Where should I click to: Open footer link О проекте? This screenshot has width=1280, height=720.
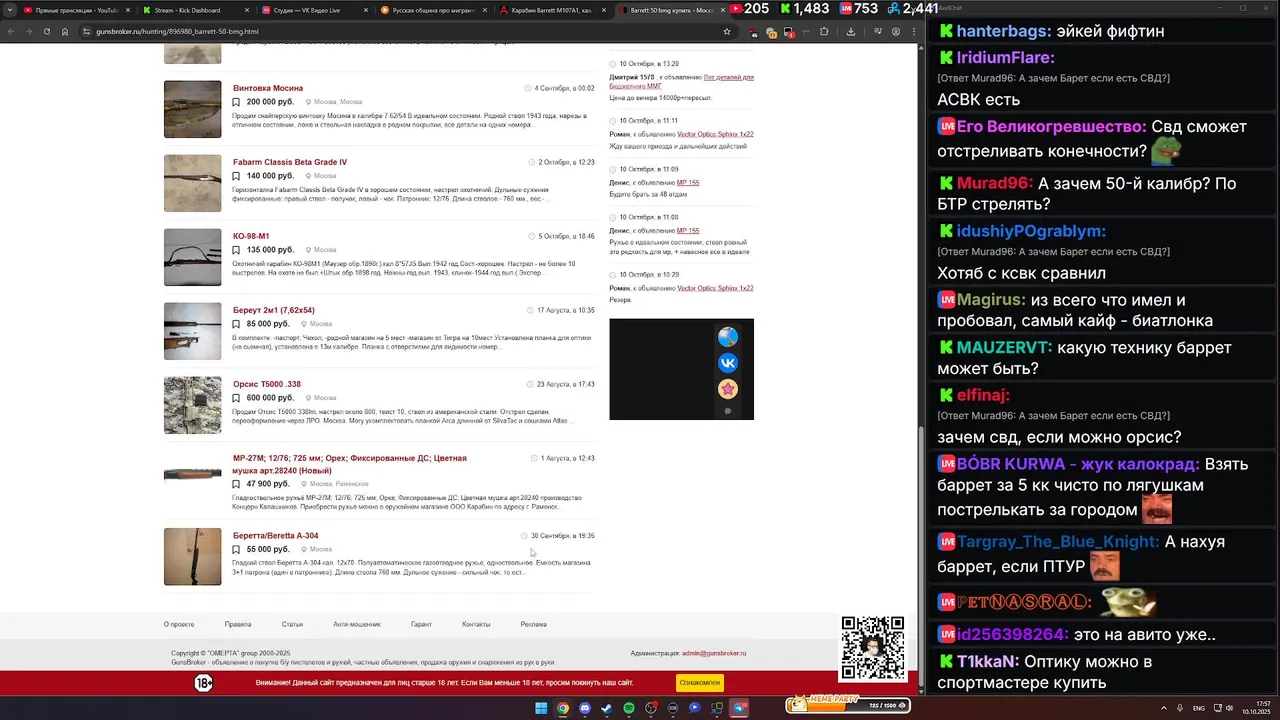(179, 624)
